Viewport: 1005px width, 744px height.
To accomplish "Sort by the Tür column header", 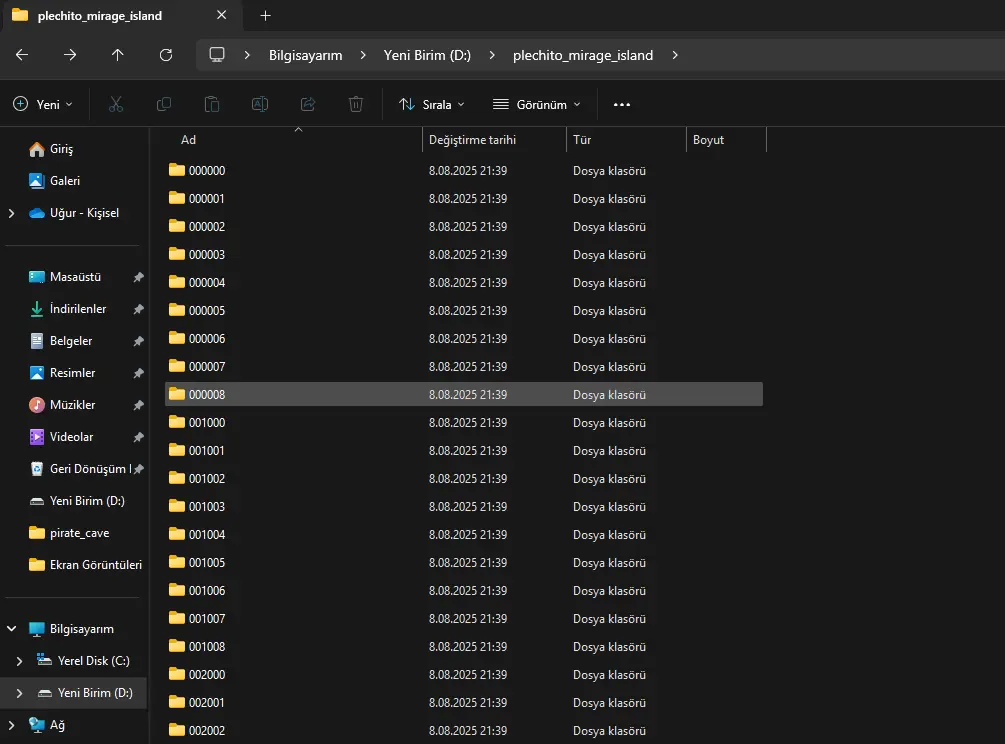I will pyautogui.click(x=626, y=140).
